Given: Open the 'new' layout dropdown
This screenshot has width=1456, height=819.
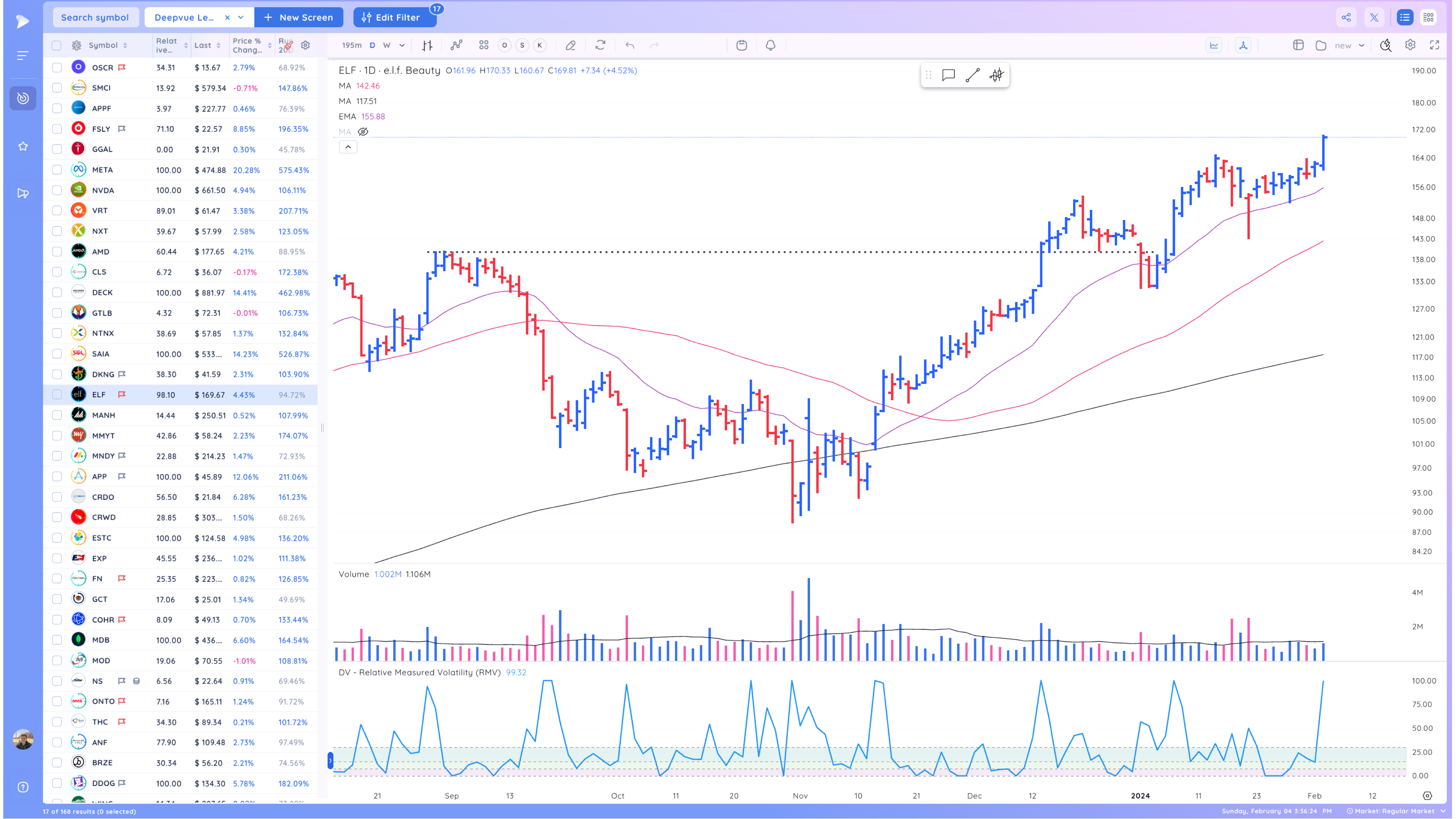Looking at the screenshot, I should tap(1350, 45).
